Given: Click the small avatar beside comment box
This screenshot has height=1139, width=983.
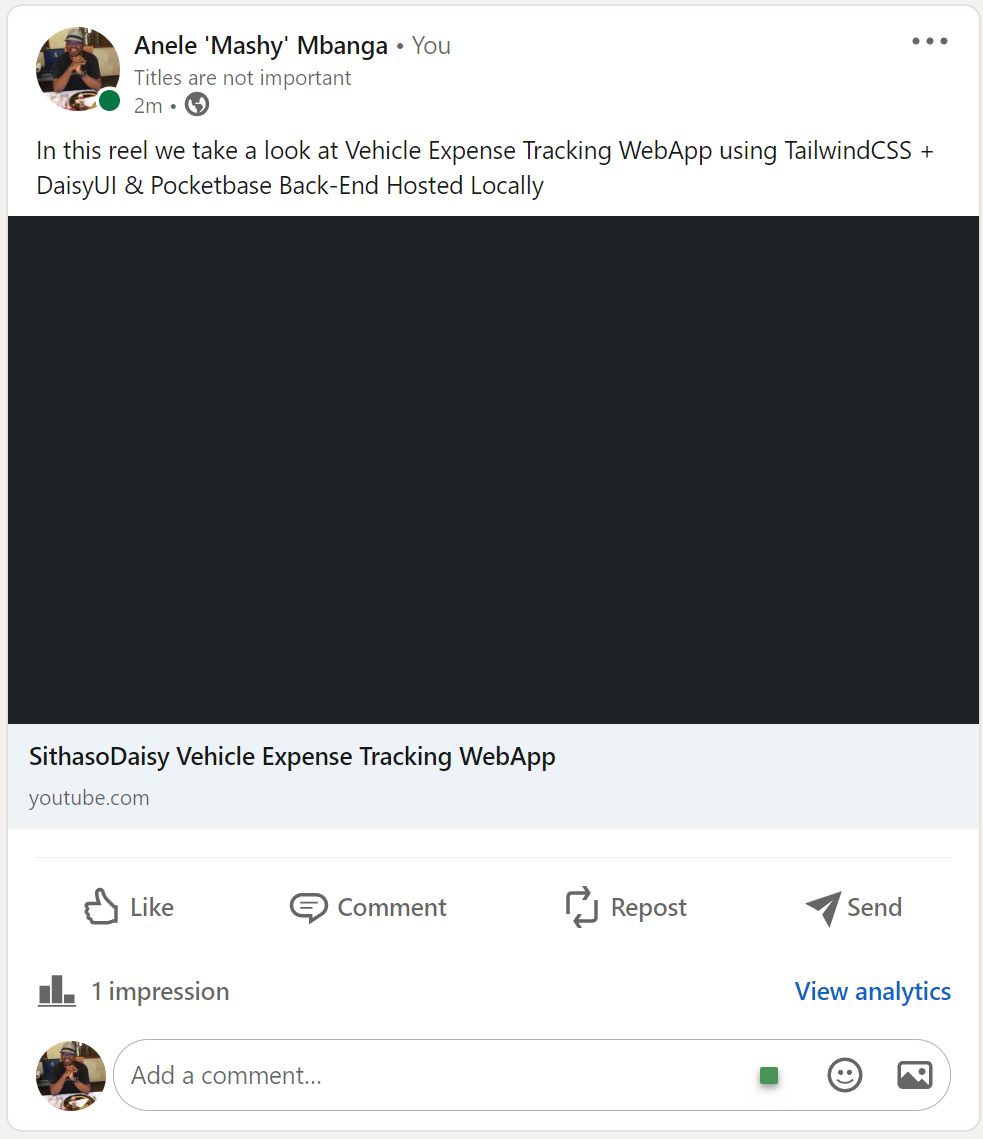Looking at the screenshot, I should point(71,1075).
